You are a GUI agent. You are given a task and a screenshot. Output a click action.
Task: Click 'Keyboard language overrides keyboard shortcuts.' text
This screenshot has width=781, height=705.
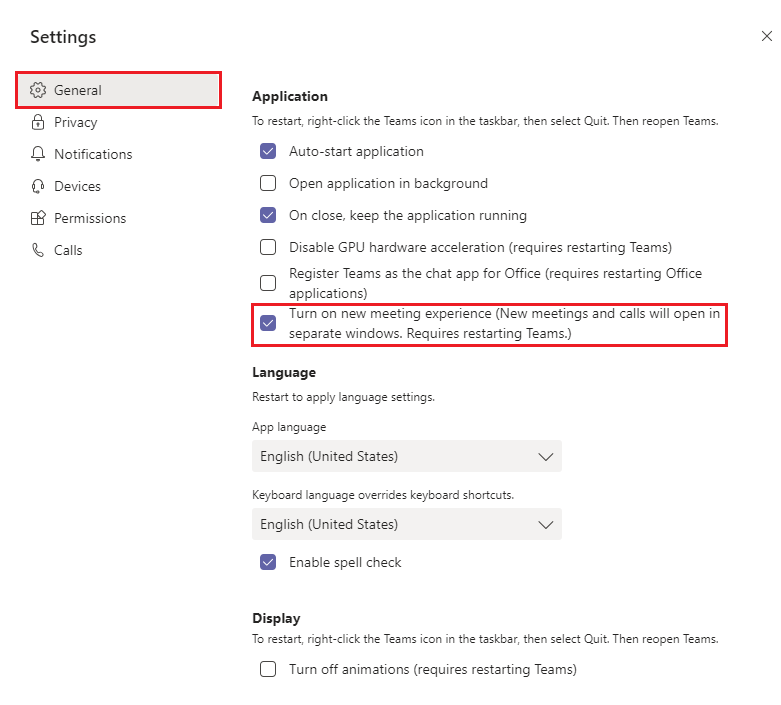(x=383, y=495)
